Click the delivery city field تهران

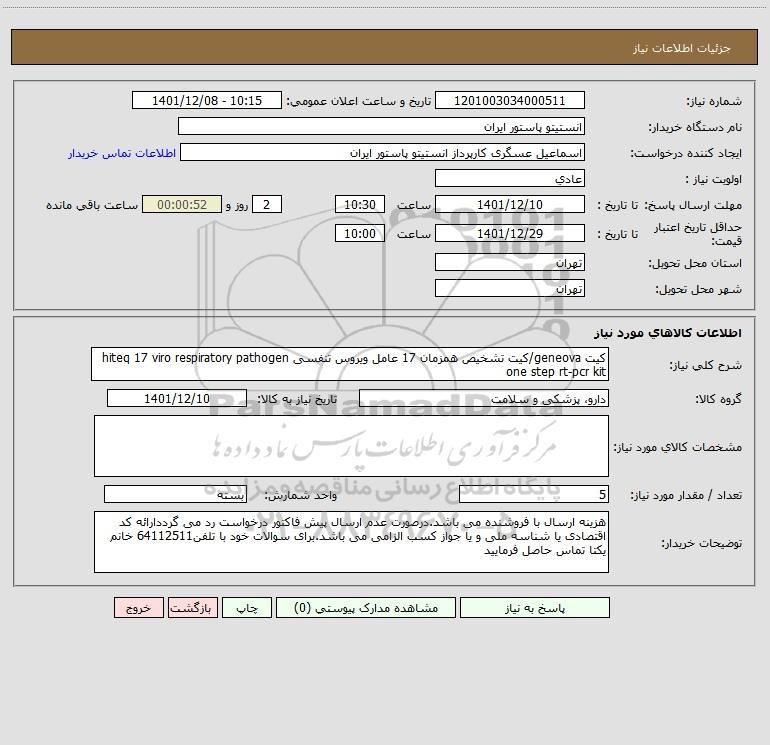510,289
